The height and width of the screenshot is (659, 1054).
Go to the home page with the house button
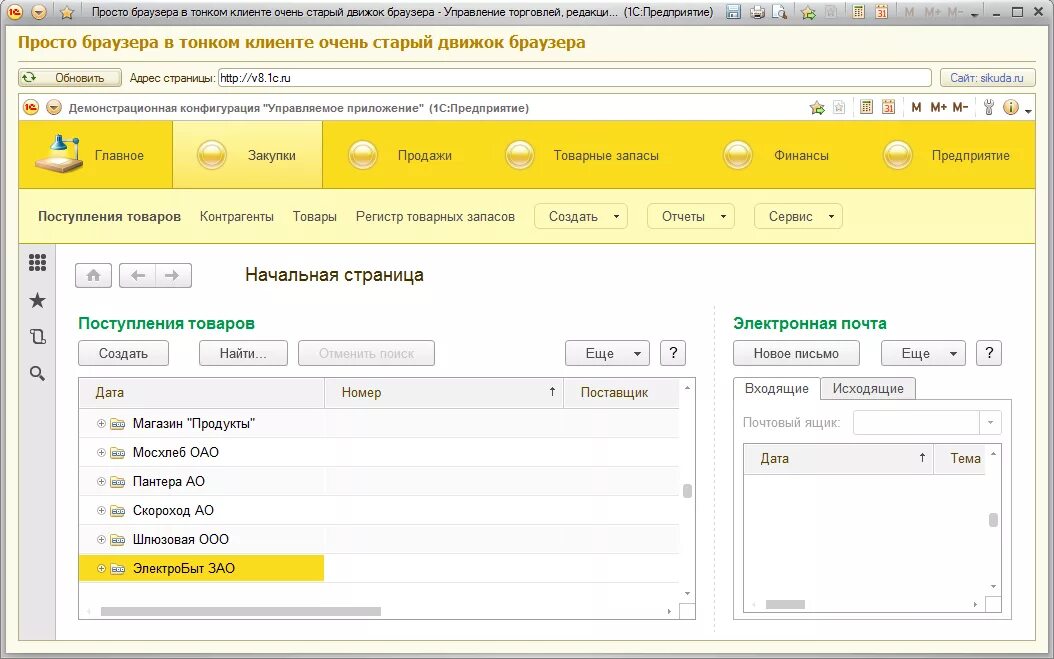(x=93, y=275)
